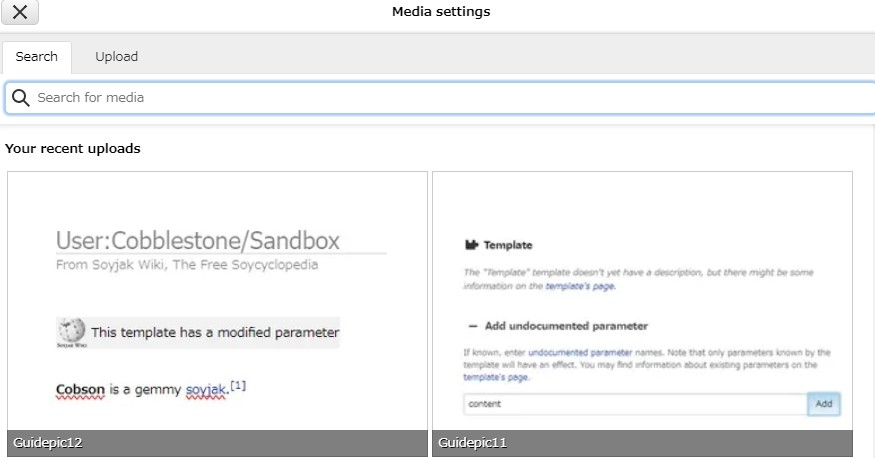Click the [1] reference marker
This screenshot has width=875, height=458.
click(238, 385)
